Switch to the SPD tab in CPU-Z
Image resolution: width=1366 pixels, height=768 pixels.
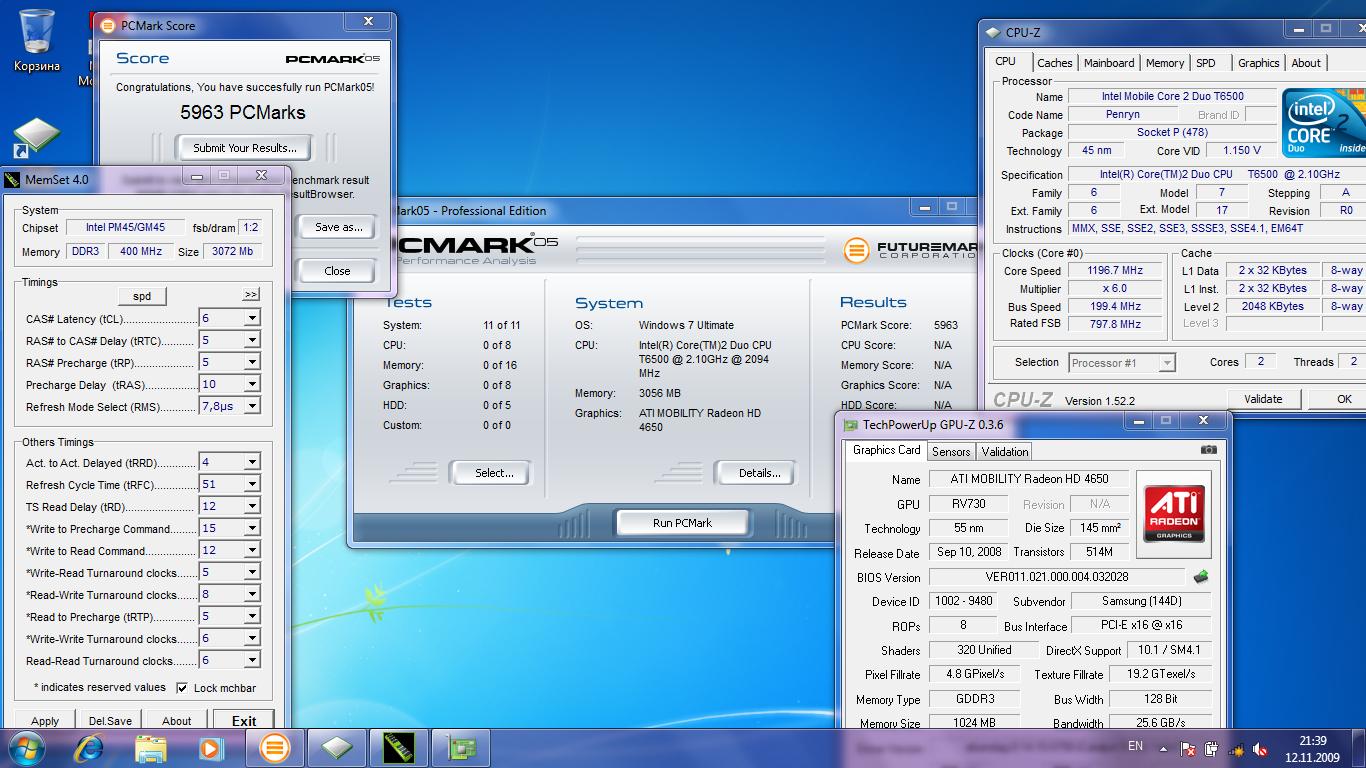(1206, 63)
